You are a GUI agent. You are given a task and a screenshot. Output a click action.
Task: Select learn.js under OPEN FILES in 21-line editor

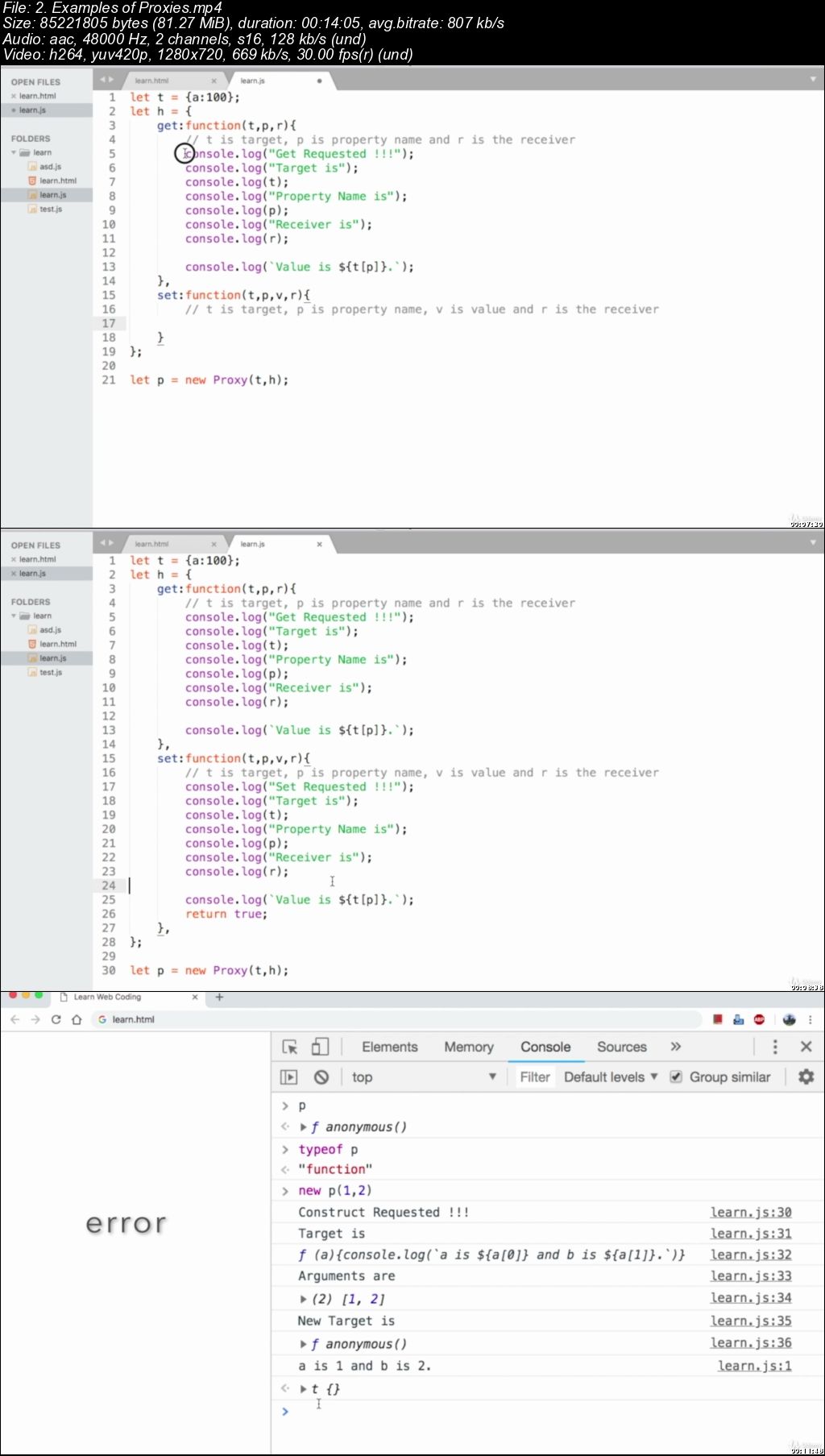(47, 110)
